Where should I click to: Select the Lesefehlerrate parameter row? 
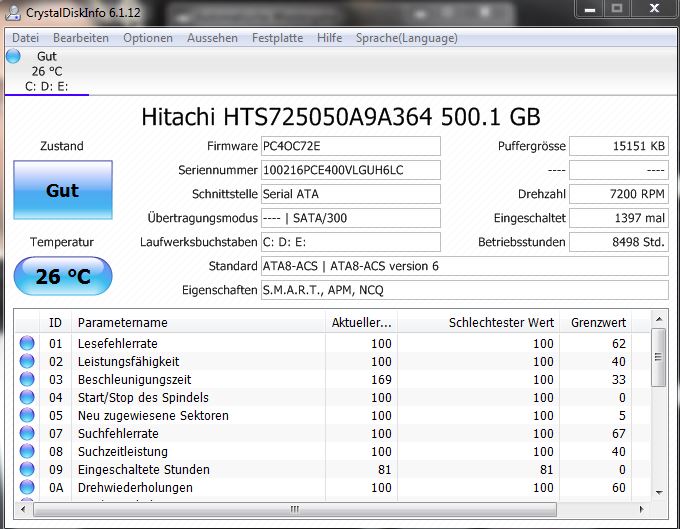click(333, 343)
